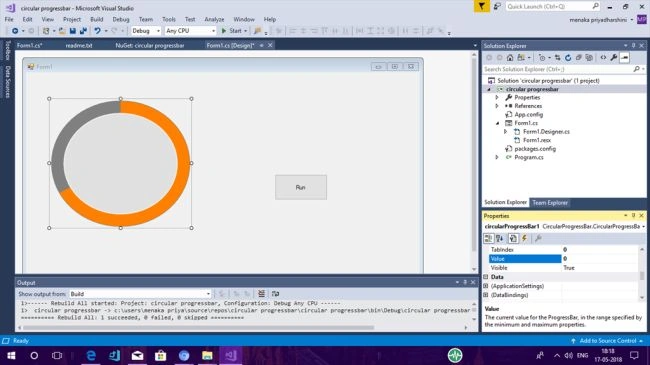Click the feedback icon next to Quick Launch
Screen dimensions: 650x365
click(497, 6)
